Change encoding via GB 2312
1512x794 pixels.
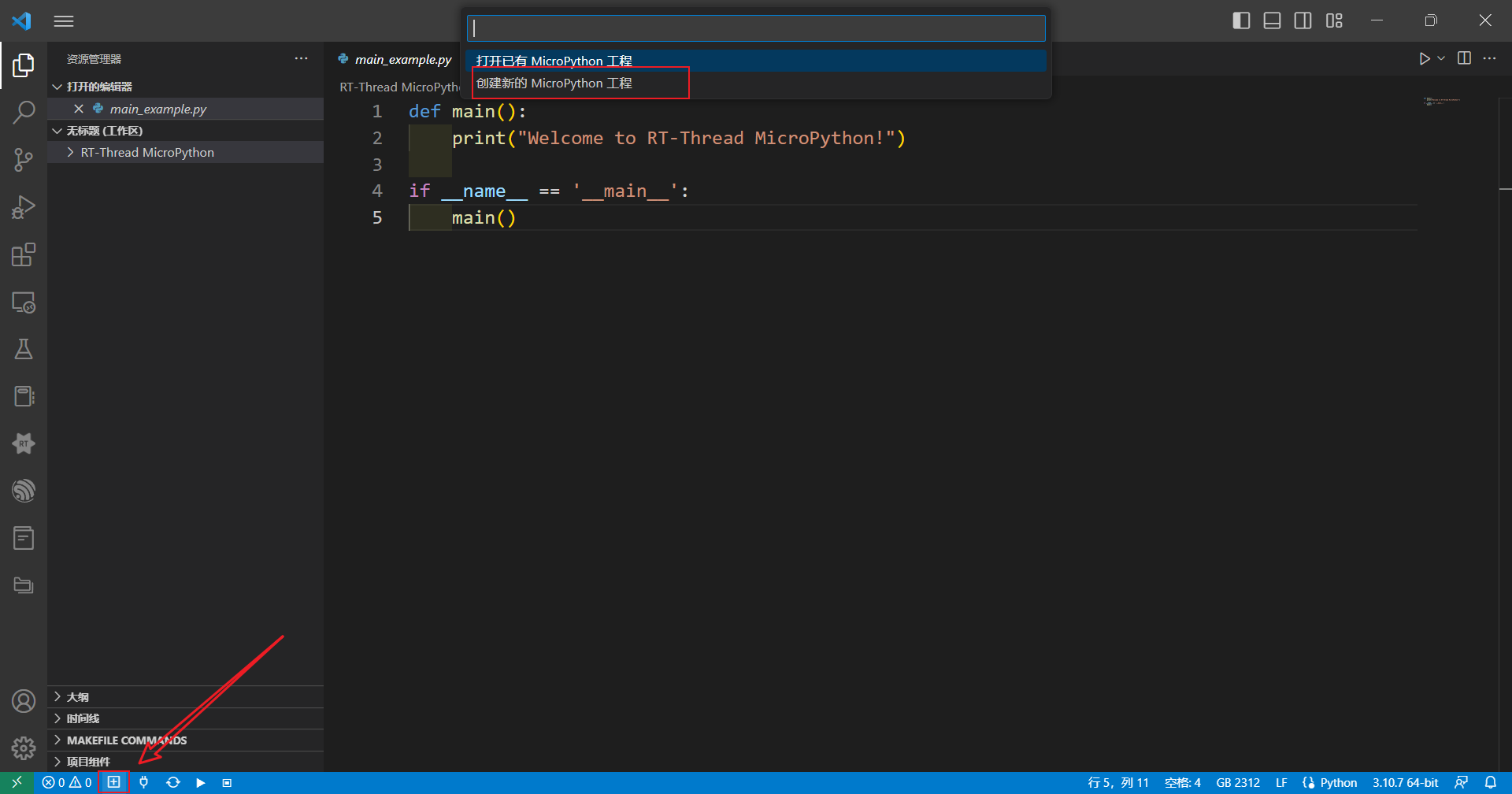pos(1238,782)
